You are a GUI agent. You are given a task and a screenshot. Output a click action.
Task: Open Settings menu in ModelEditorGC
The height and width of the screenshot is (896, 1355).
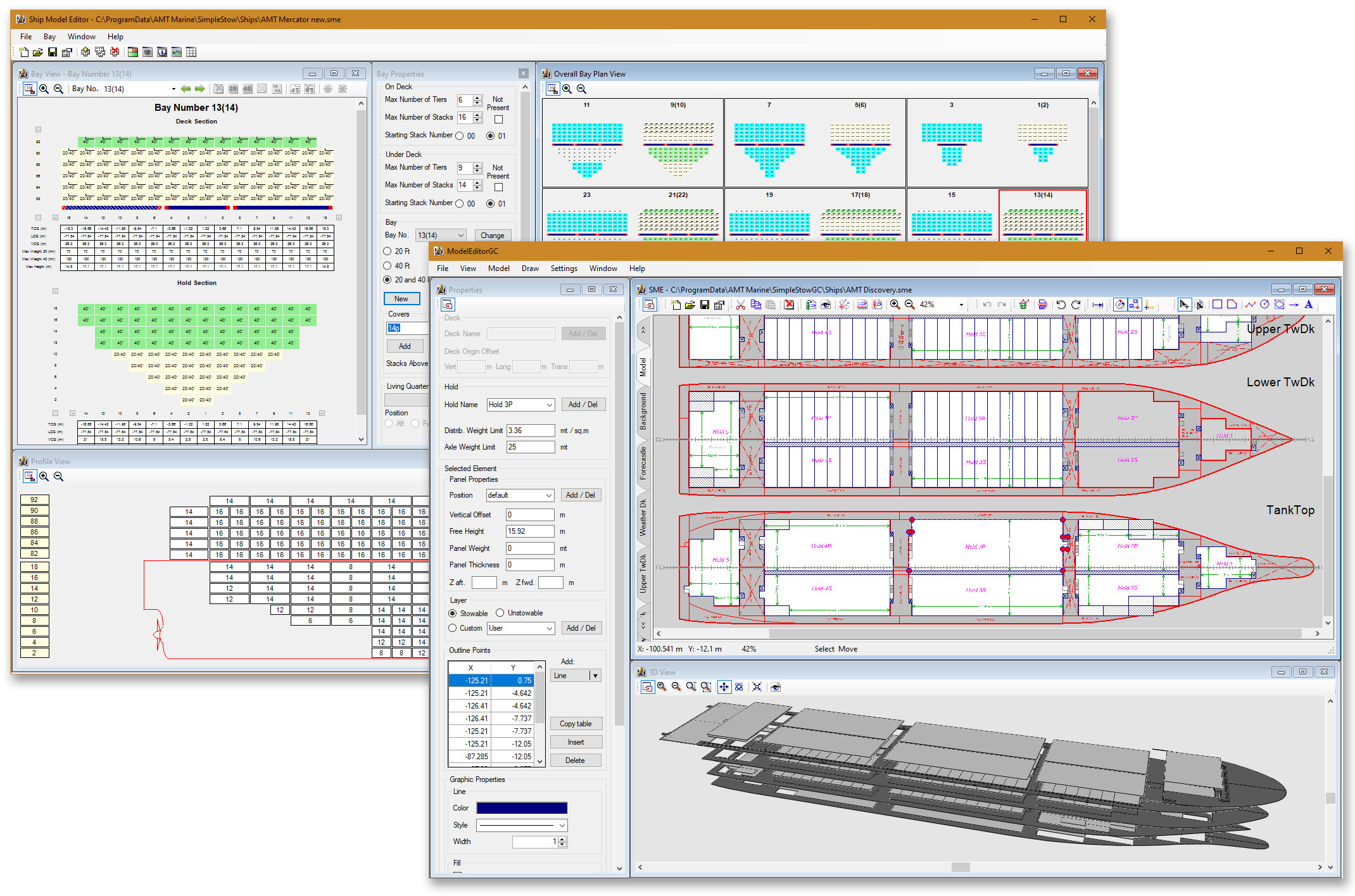pyautogui.click(x=564, y=268)
